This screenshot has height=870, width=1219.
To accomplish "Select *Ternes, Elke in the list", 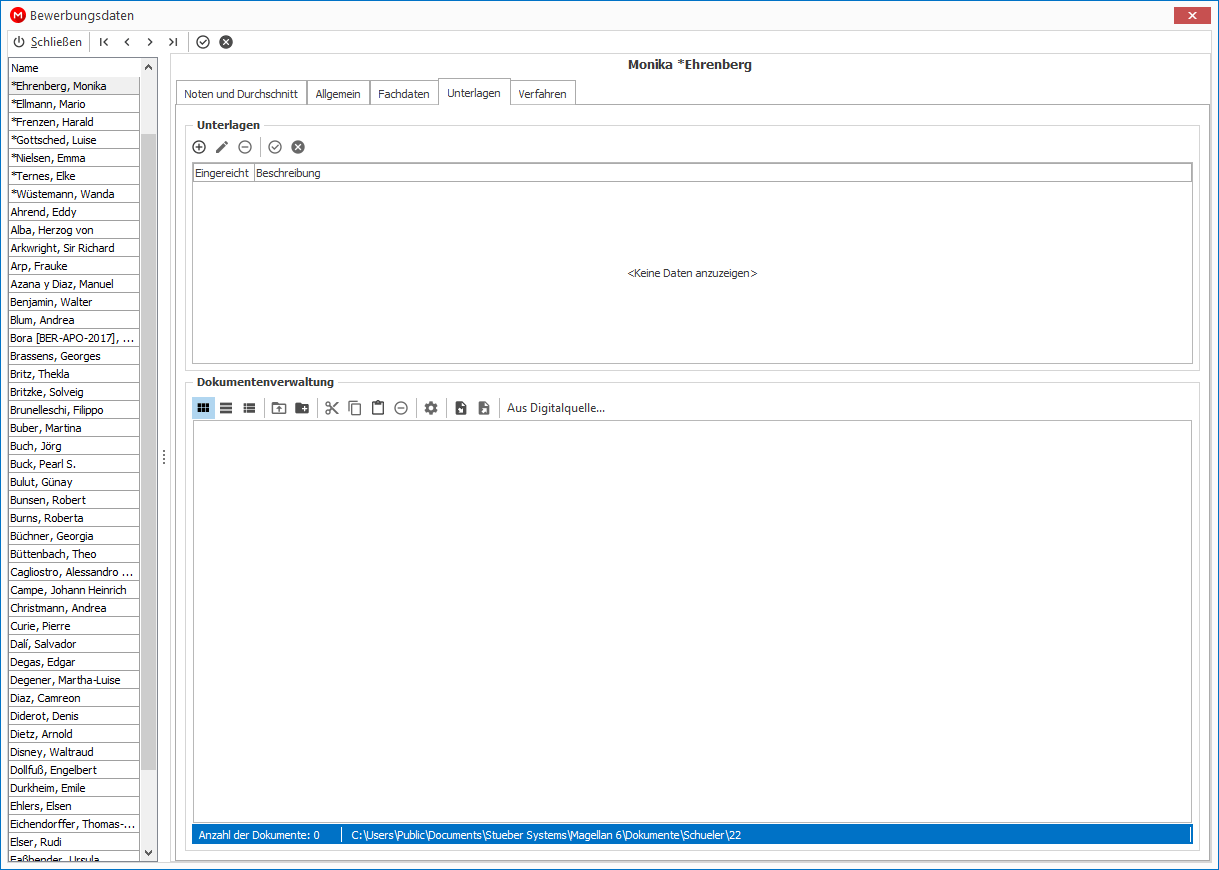I will (x=74, y=176).
